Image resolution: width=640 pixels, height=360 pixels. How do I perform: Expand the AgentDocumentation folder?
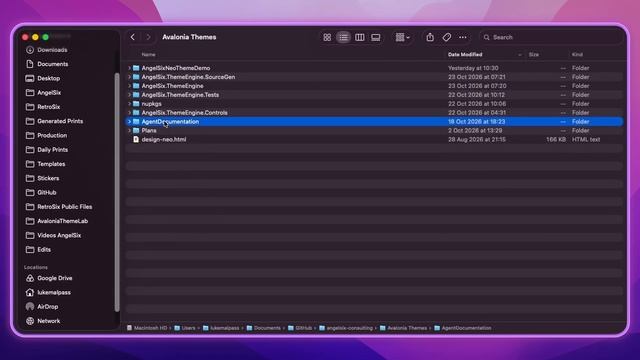(129, 122)
